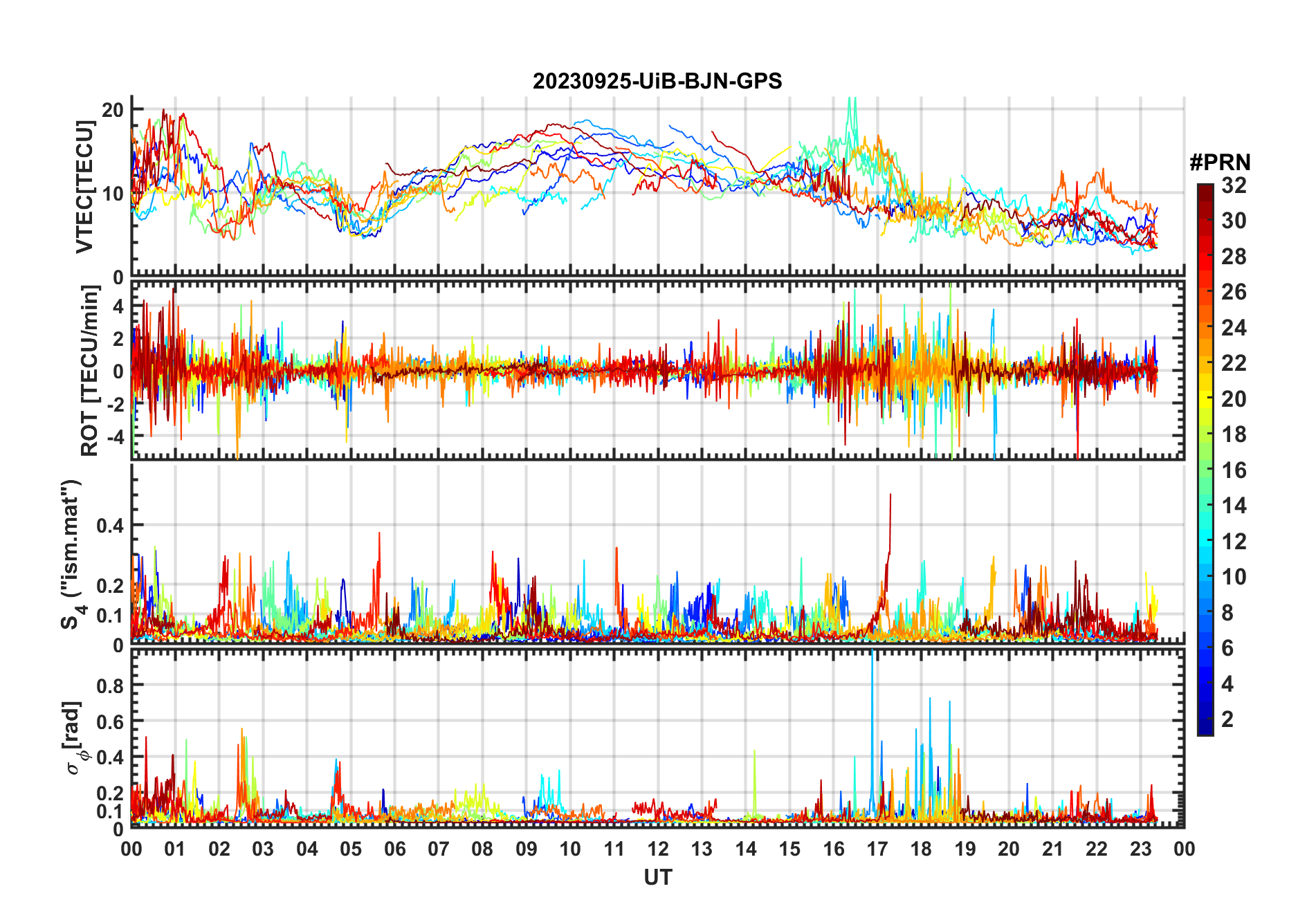
Task: Select colorbar tick label 22
Action: pos(1234,363)
